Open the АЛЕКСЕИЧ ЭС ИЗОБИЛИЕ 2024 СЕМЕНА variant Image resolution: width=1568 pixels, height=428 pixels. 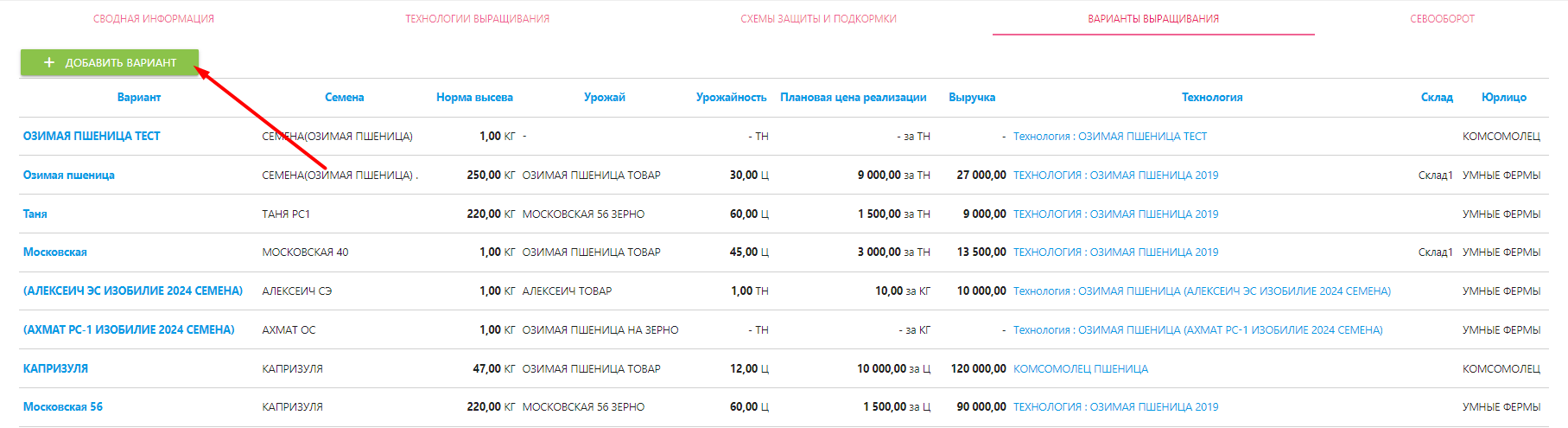pos(133,291)
